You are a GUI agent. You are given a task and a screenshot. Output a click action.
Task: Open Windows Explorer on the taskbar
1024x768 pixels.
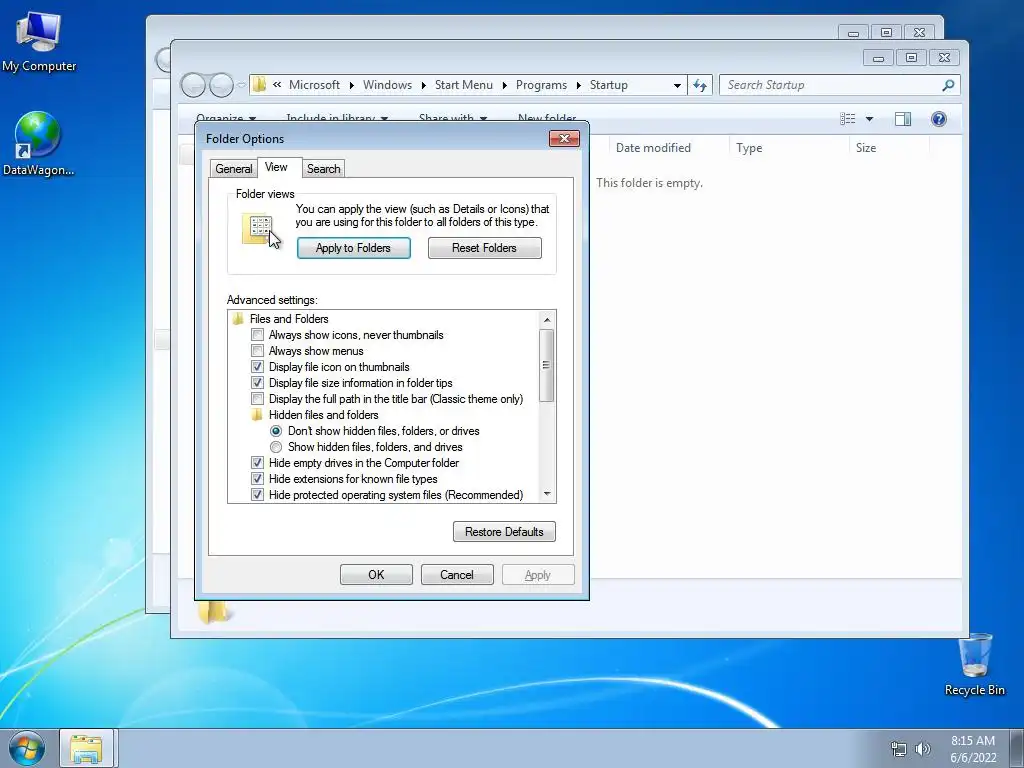pyautogui.click(x=86, y=748)
